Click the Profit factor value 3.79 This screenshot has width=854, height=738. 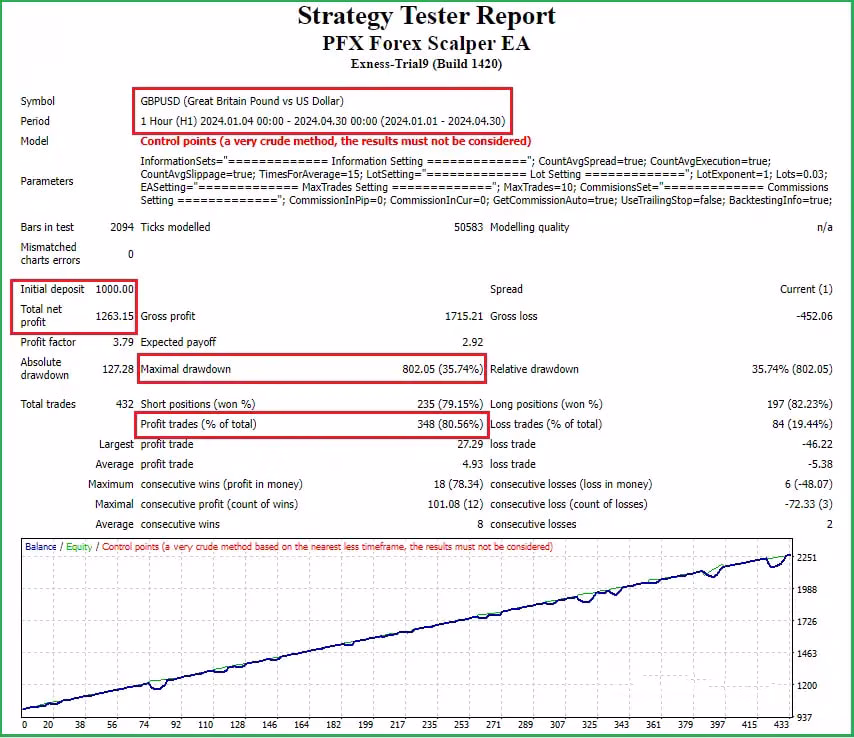[x=123, y=342]
